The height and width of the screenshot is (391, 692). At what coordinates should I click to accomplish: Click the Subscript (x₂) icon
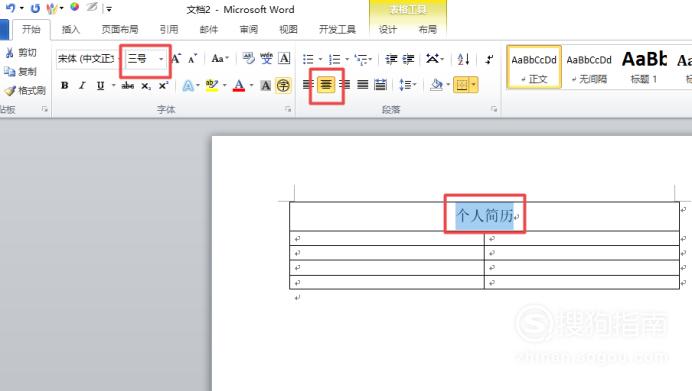pos(146,86)
